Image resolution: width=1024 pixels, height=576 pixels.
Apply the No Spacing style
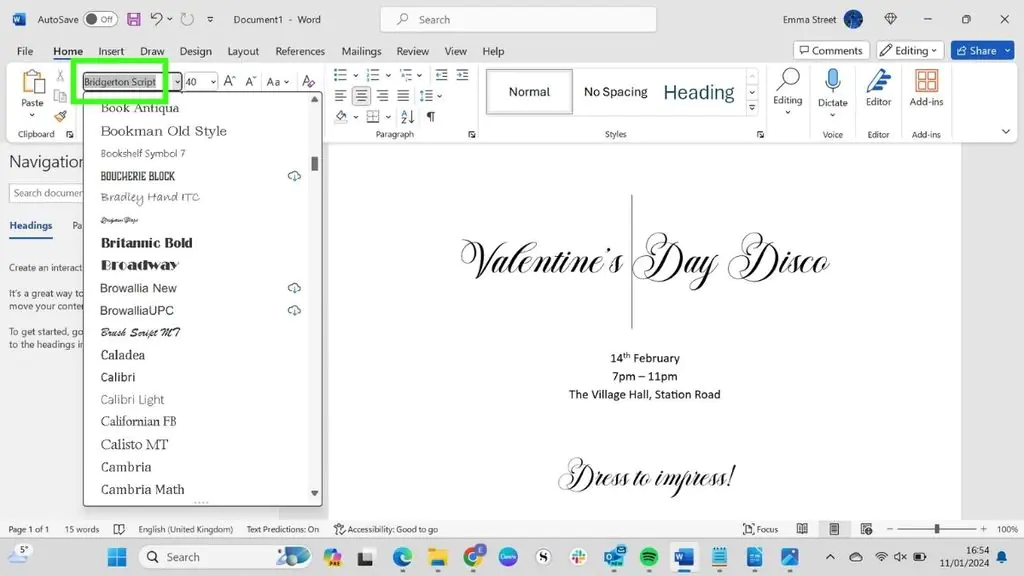615,92
